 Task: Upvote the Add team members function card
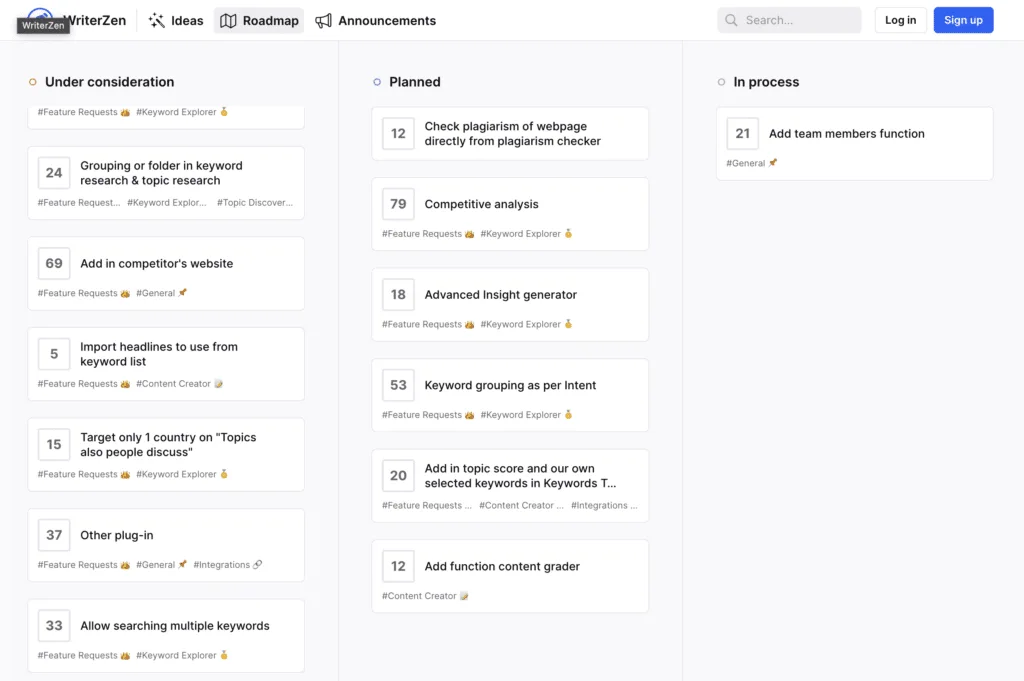point(742,133)
